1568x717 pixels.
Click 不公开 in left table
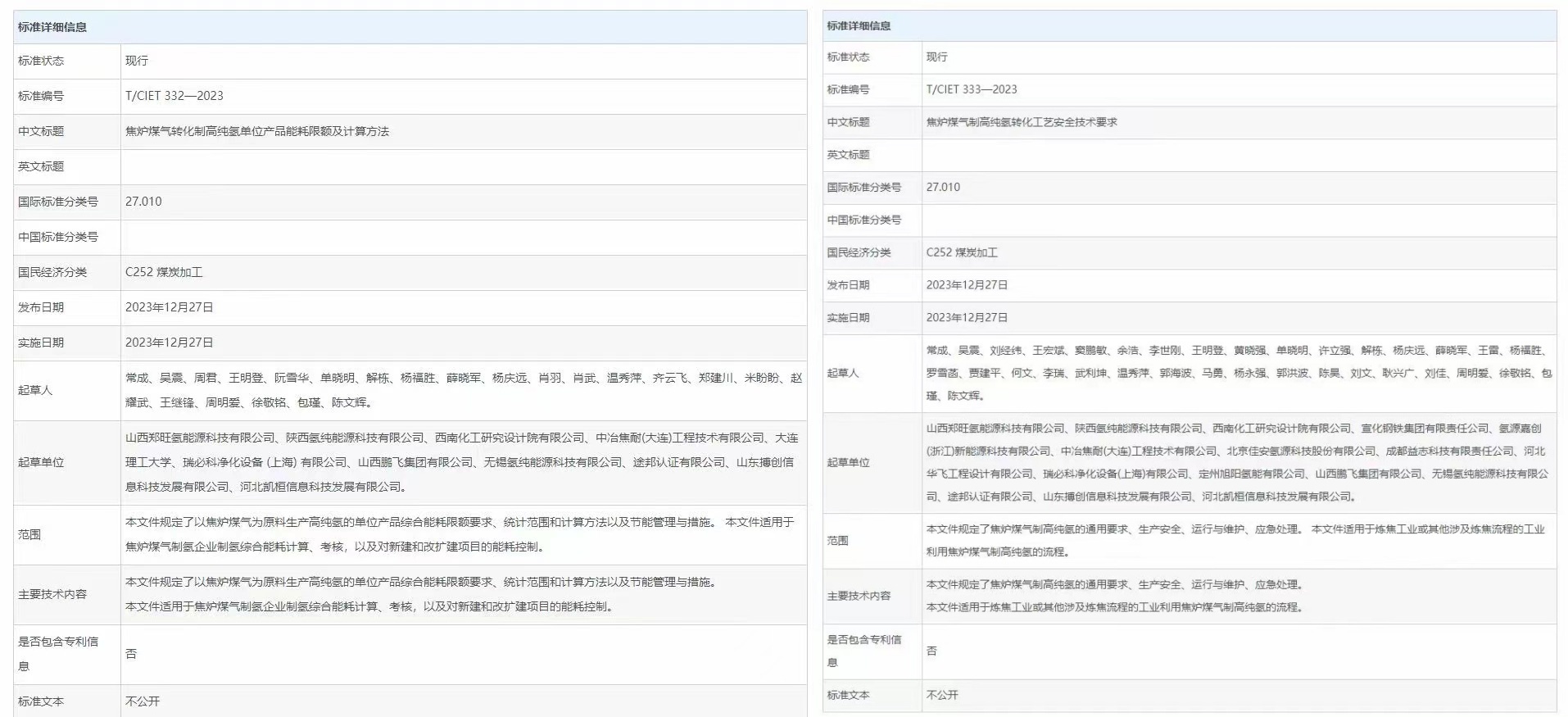tap(143, 701)
